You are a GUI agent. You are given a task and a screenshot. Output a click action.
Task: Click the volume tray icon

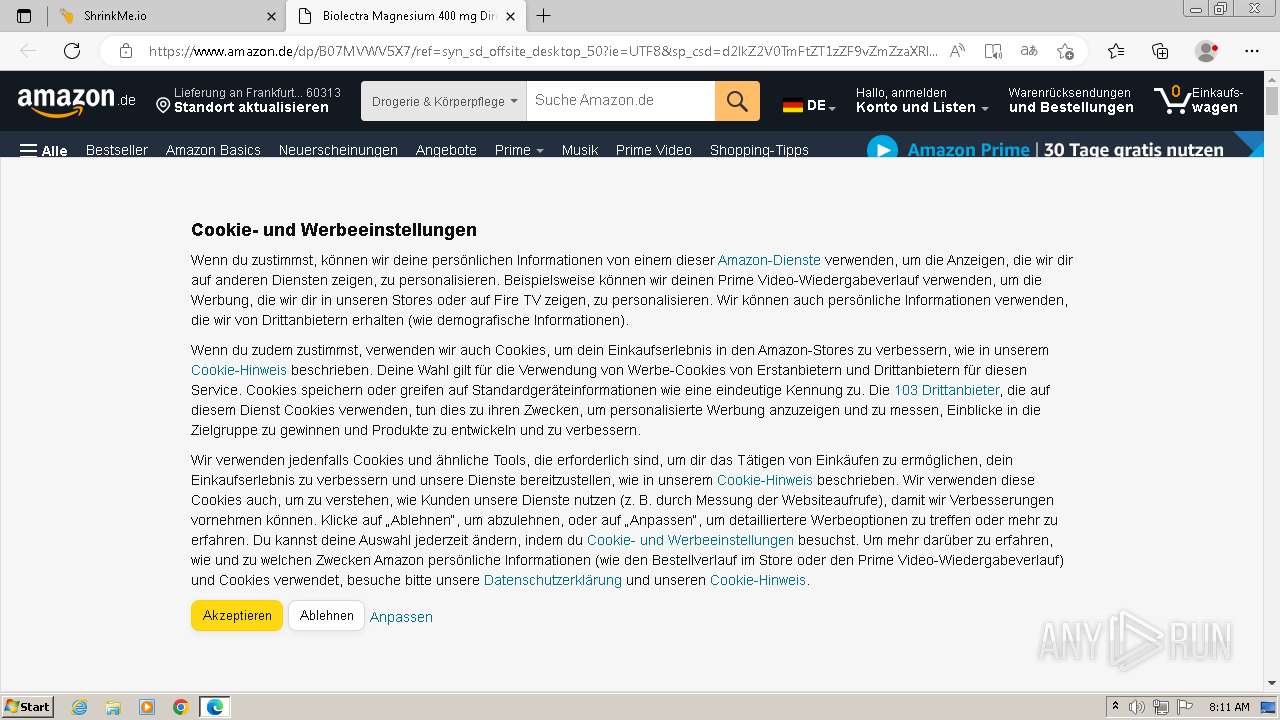click(x=1137, y=707)
